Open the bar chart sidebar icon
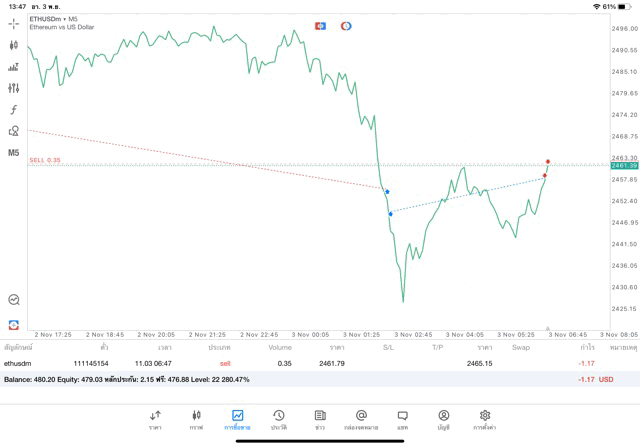This screenshot has height=447, width=640. point(14,67)
